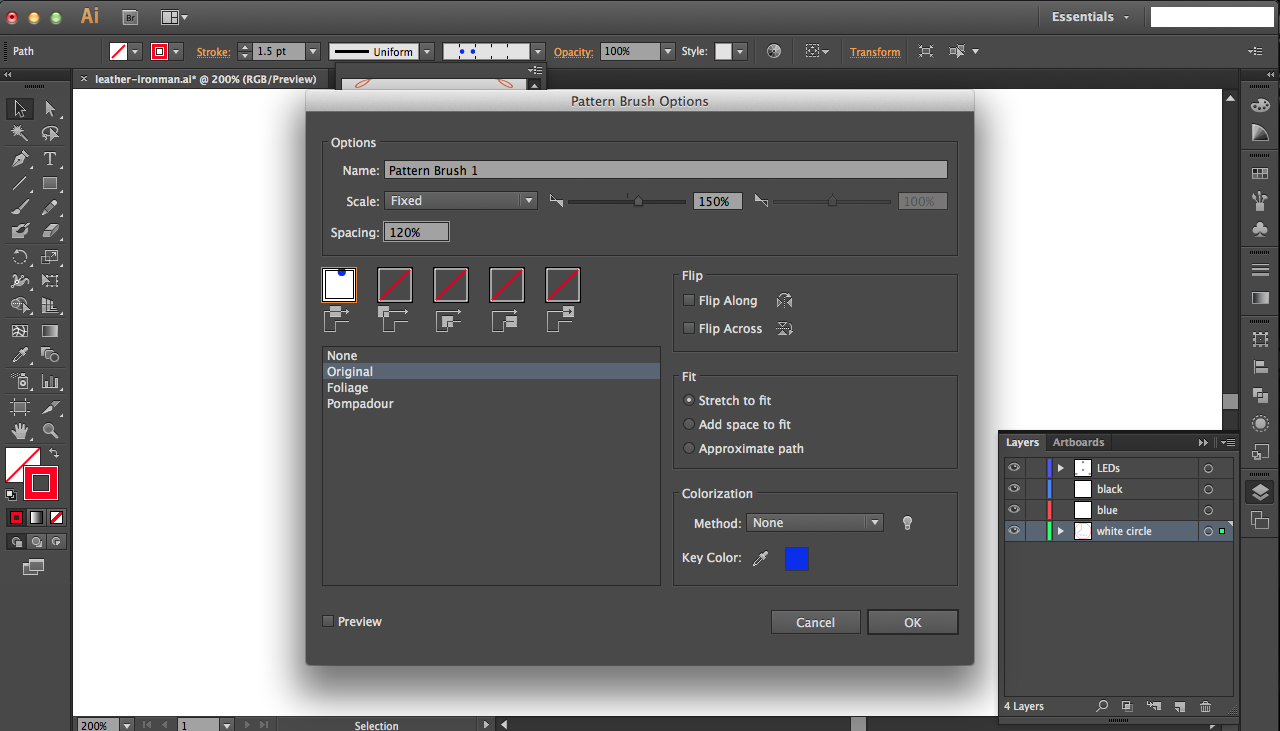Open the 200% zoom level dropdown
1280x731 pixels.
[126, 725]
